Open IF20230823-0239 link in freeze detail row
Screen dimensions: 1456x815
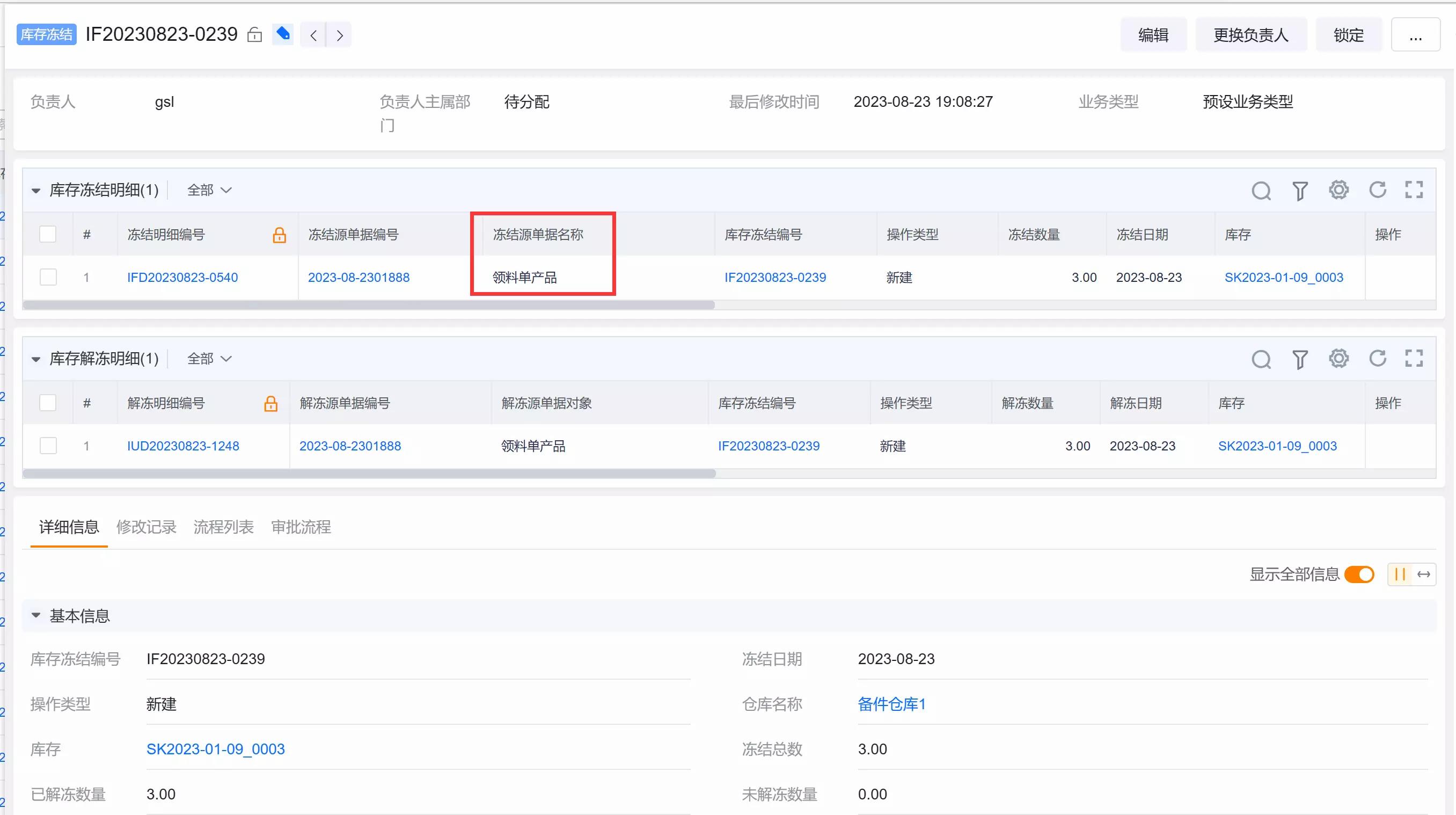pos(775,277)
